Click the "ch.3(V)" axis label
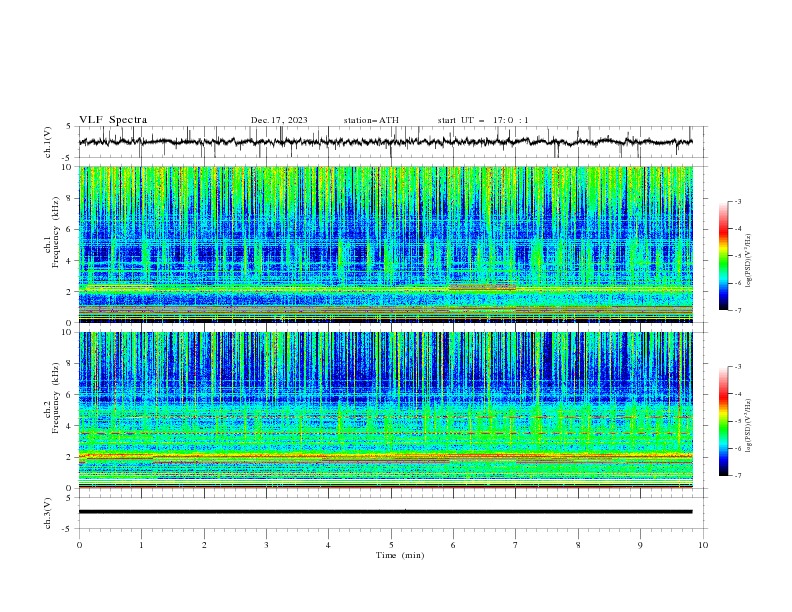 pyautogui.click(x=48, y=513)
